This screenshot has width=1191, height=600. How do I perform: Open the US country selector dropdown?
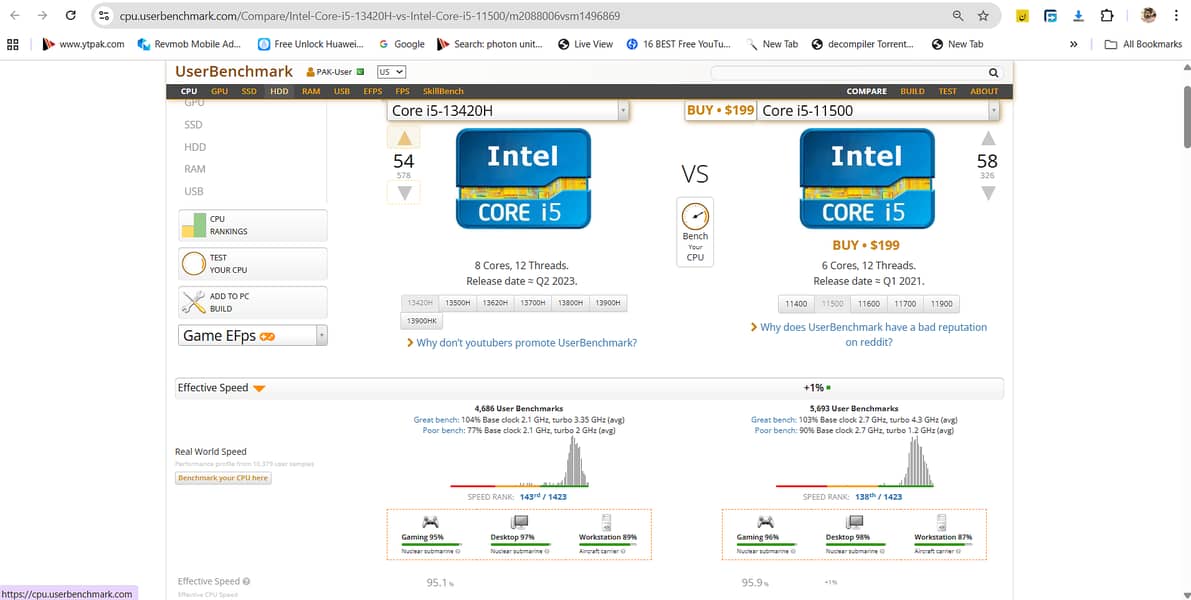[x=390, y=71]
